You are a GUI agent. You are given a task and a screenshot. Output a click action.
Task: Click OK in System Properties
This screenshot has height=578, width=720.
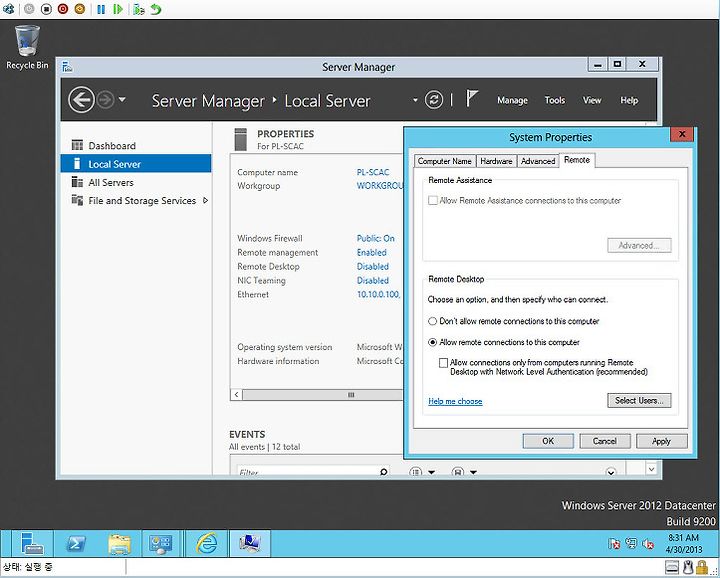pos(548,441)
